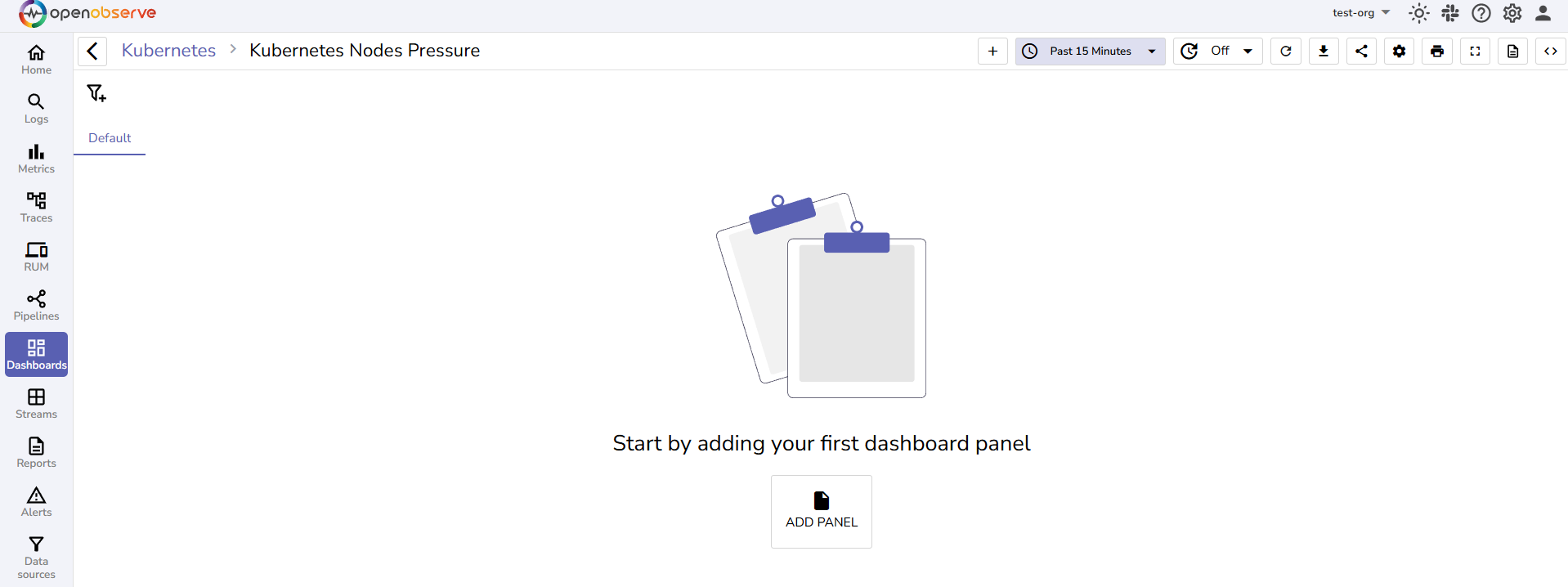Toggle light/dark theme with sun icon
Viewport: 1568px width, 587px height.
point(1418,13)
